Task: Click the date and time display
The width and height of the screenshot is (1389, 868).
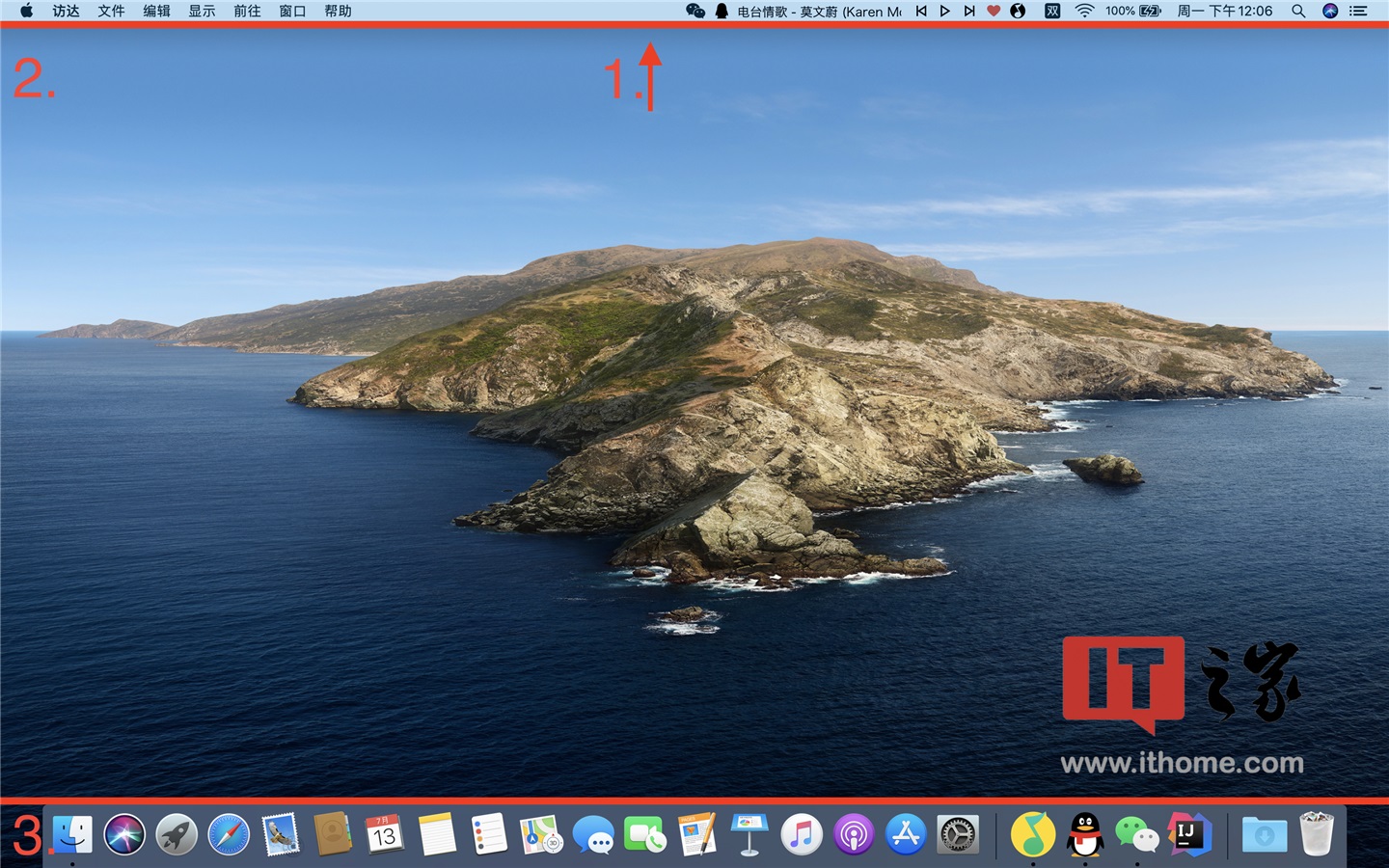Action: pyautogui.click(x=1224, y=12)
